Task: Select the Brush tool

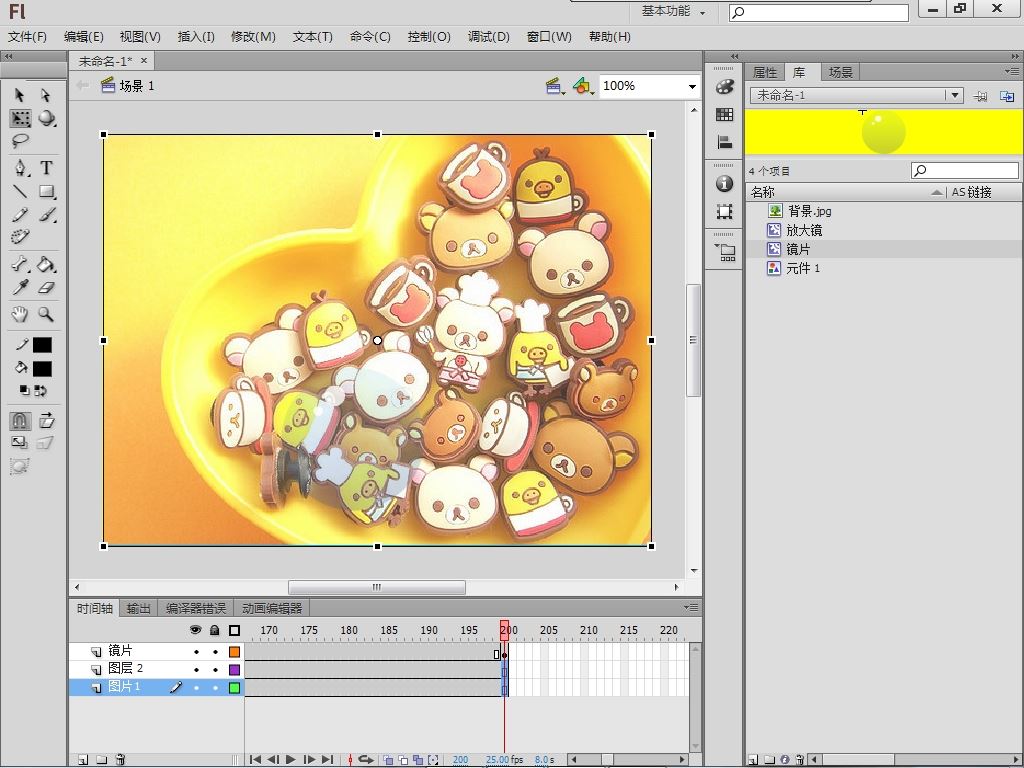Action: point(46,214)
